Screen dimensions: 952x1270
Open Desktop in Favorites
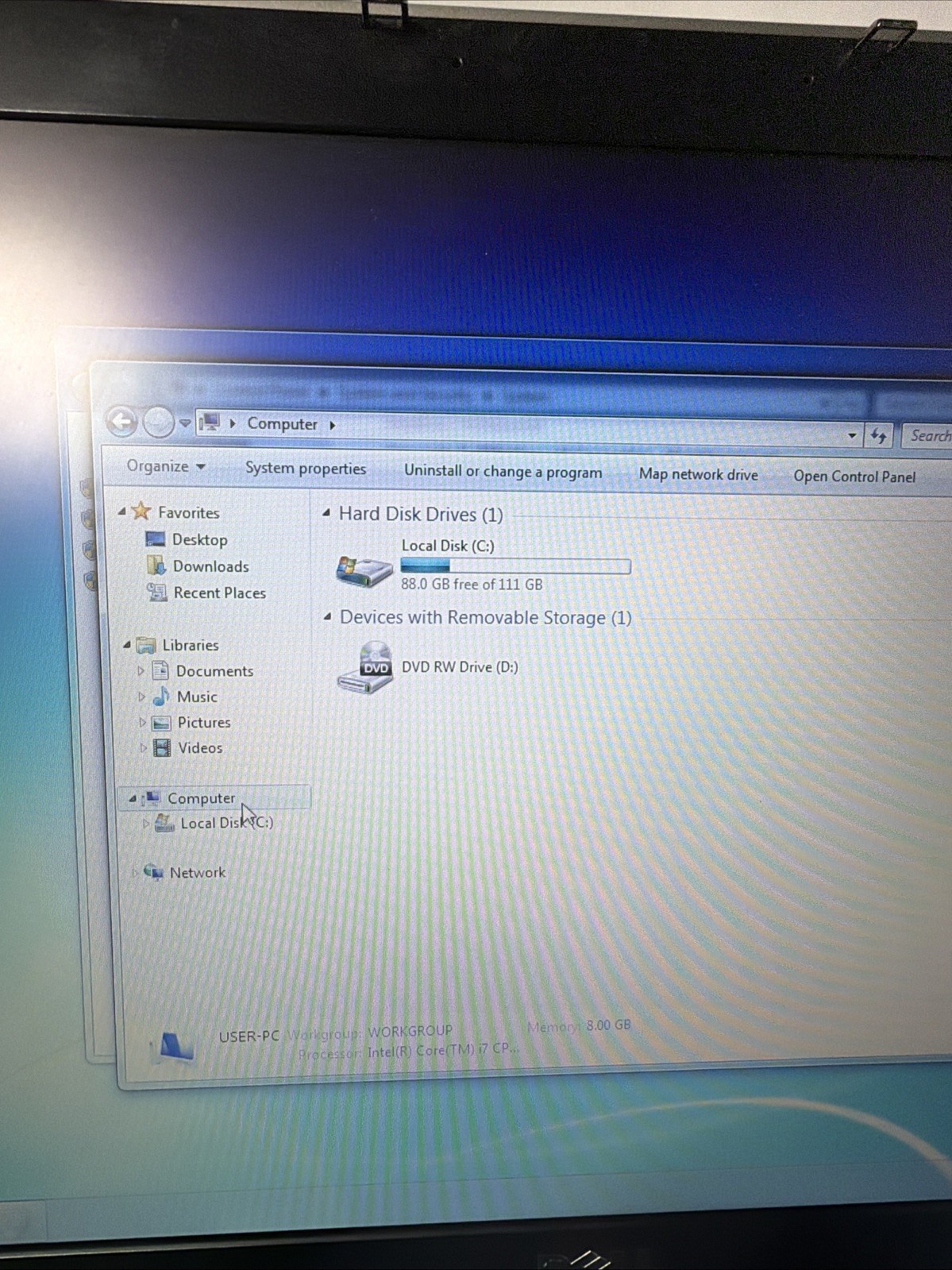[x=199, y=540]
